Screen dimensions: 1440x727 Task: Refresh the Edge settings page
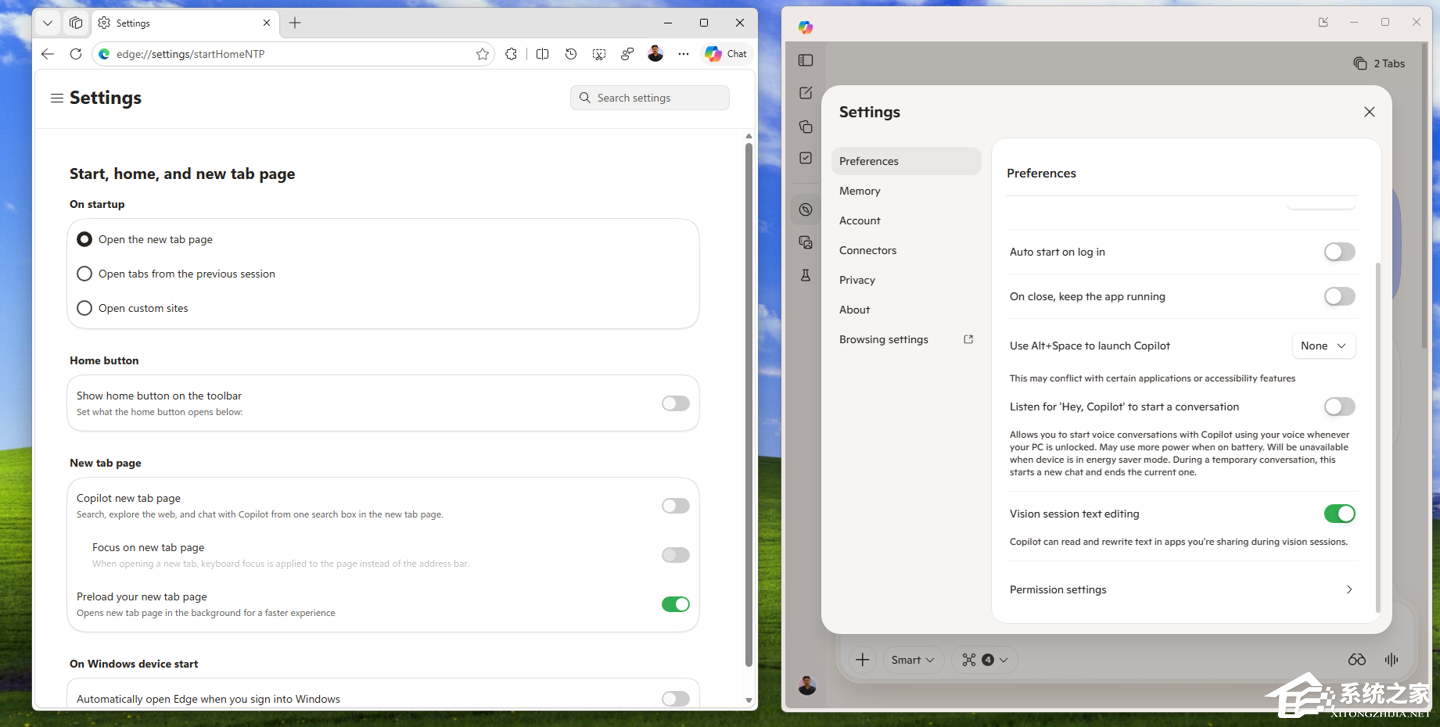(76, 54)
